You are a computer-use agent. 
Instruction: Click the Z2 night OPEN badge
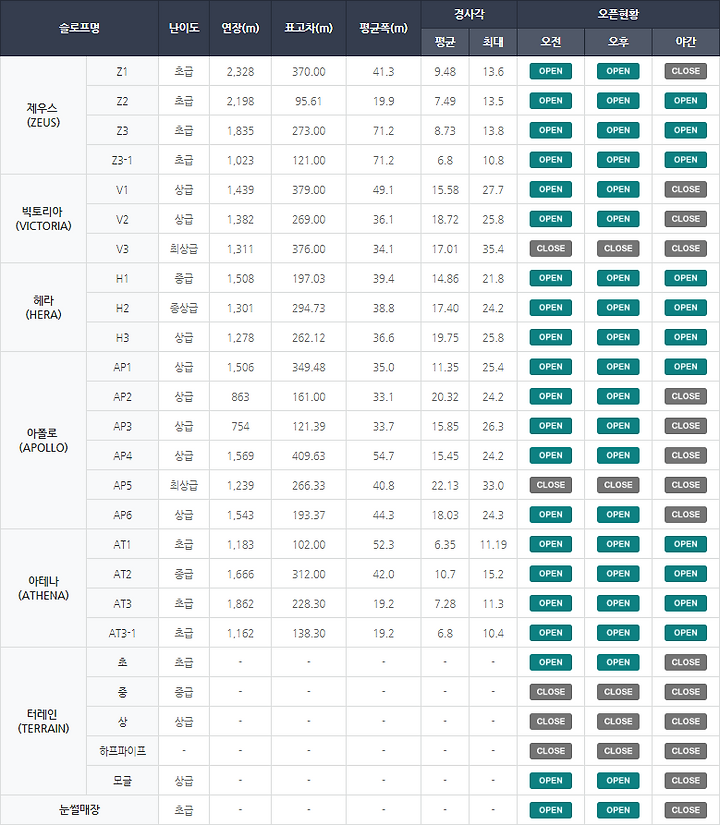point(685,100)
